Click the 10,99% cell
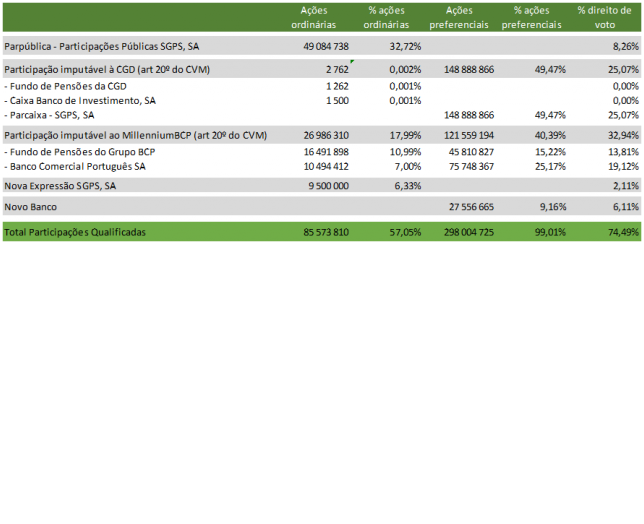This screenshot has width=644, height=524. point(405,152)
